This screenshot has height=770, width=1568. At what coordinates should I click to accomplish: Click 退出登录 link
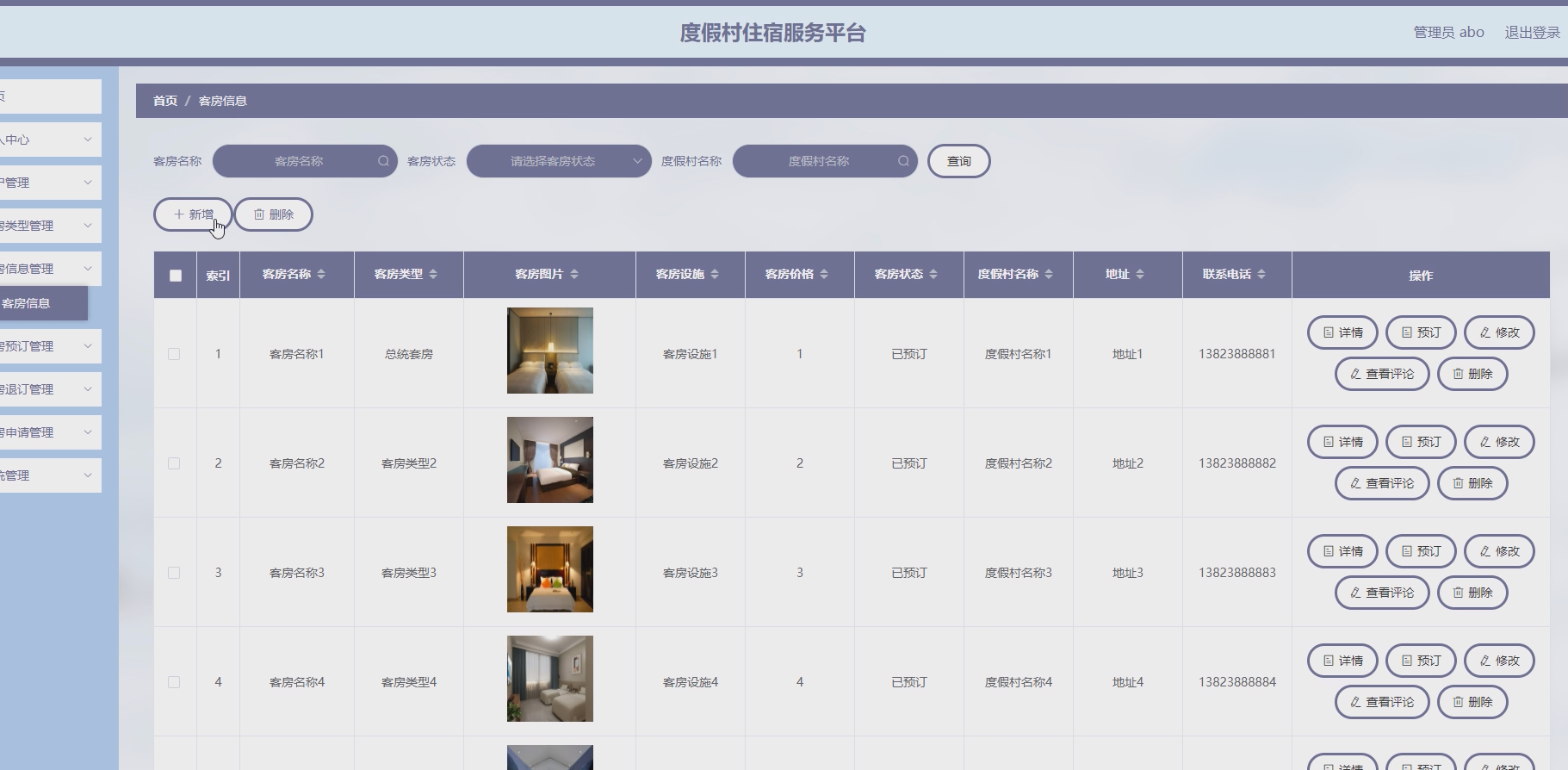pyautogui.click(x=1532, y=32)
